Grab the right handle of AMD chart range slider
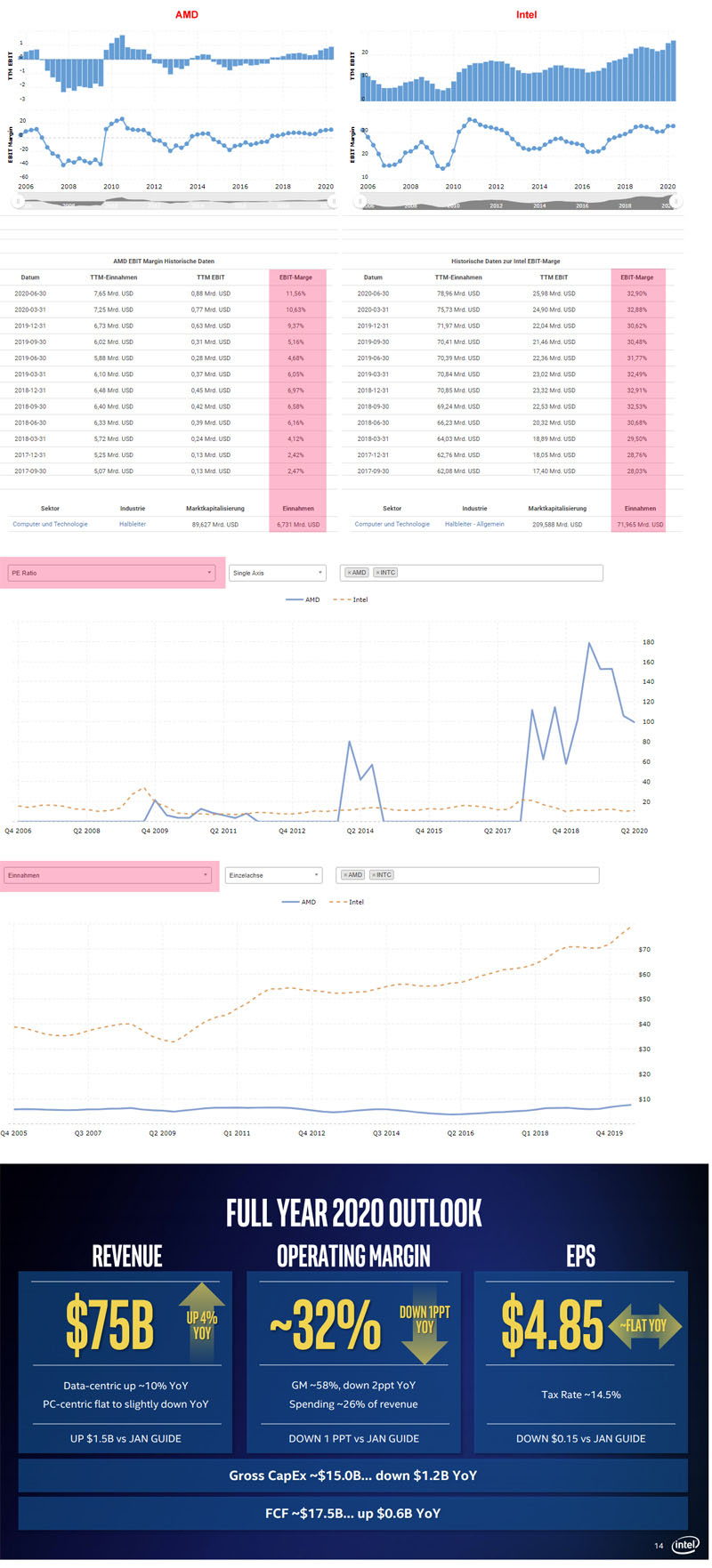 [335, 202]
